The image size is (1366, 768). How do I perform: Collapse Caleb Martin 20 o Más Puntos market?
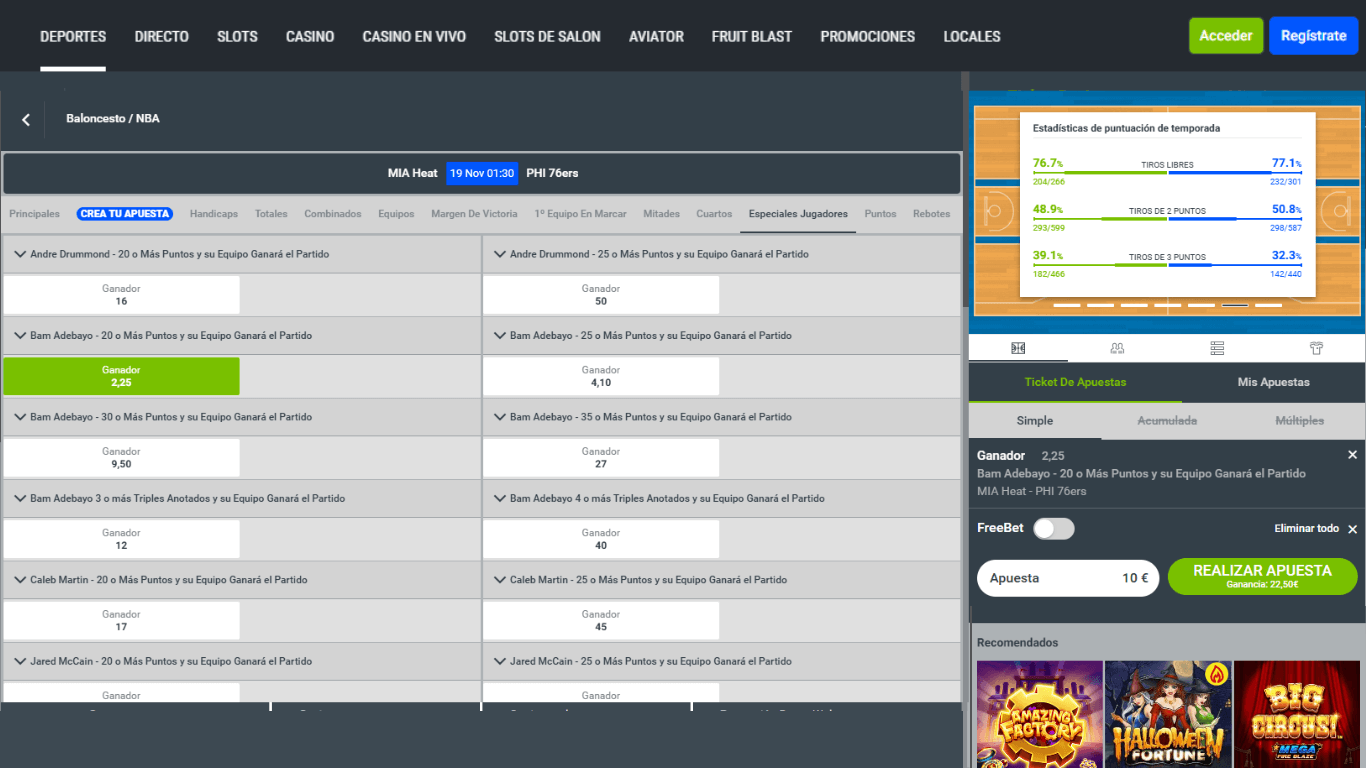click(19, 580)
